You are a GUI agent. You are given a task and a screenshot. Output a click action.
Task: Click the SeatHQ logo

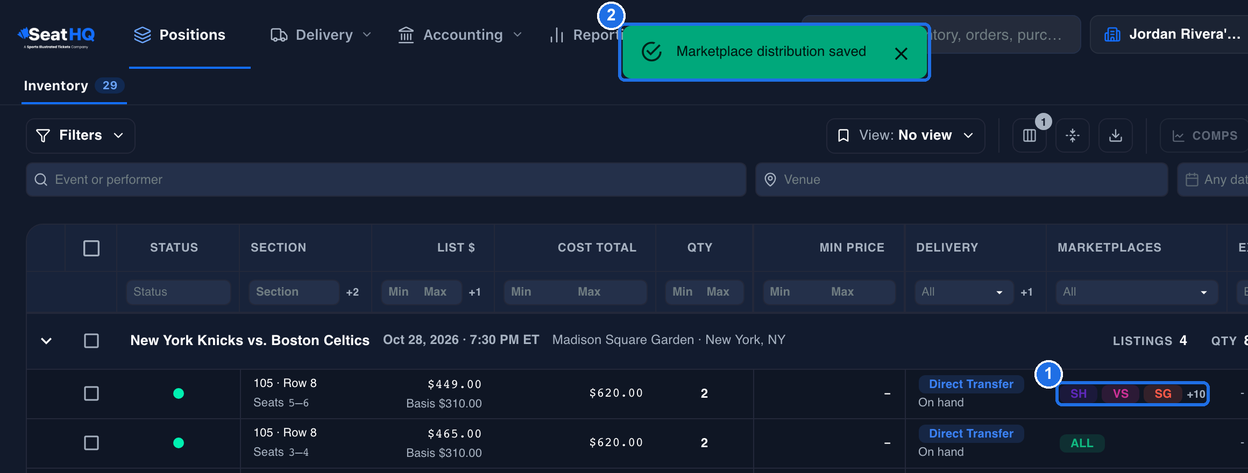56,36
